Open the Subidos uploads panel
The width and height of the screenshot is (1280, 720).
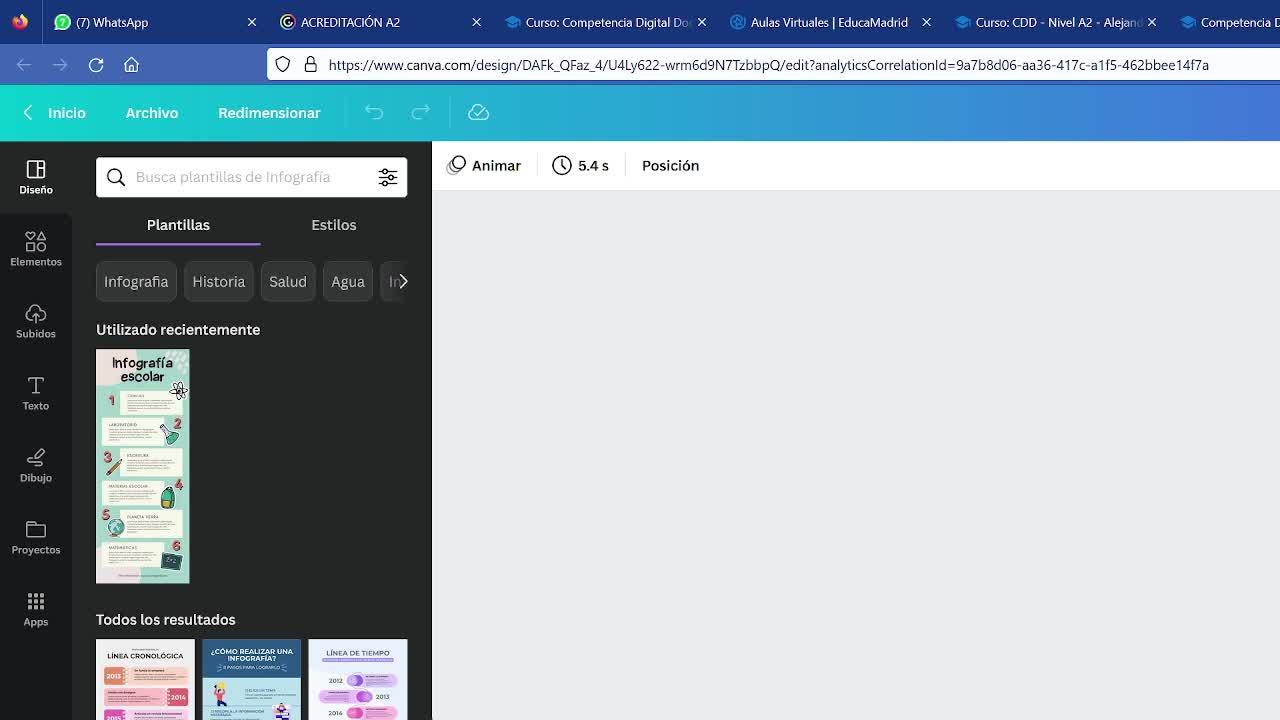36,321
